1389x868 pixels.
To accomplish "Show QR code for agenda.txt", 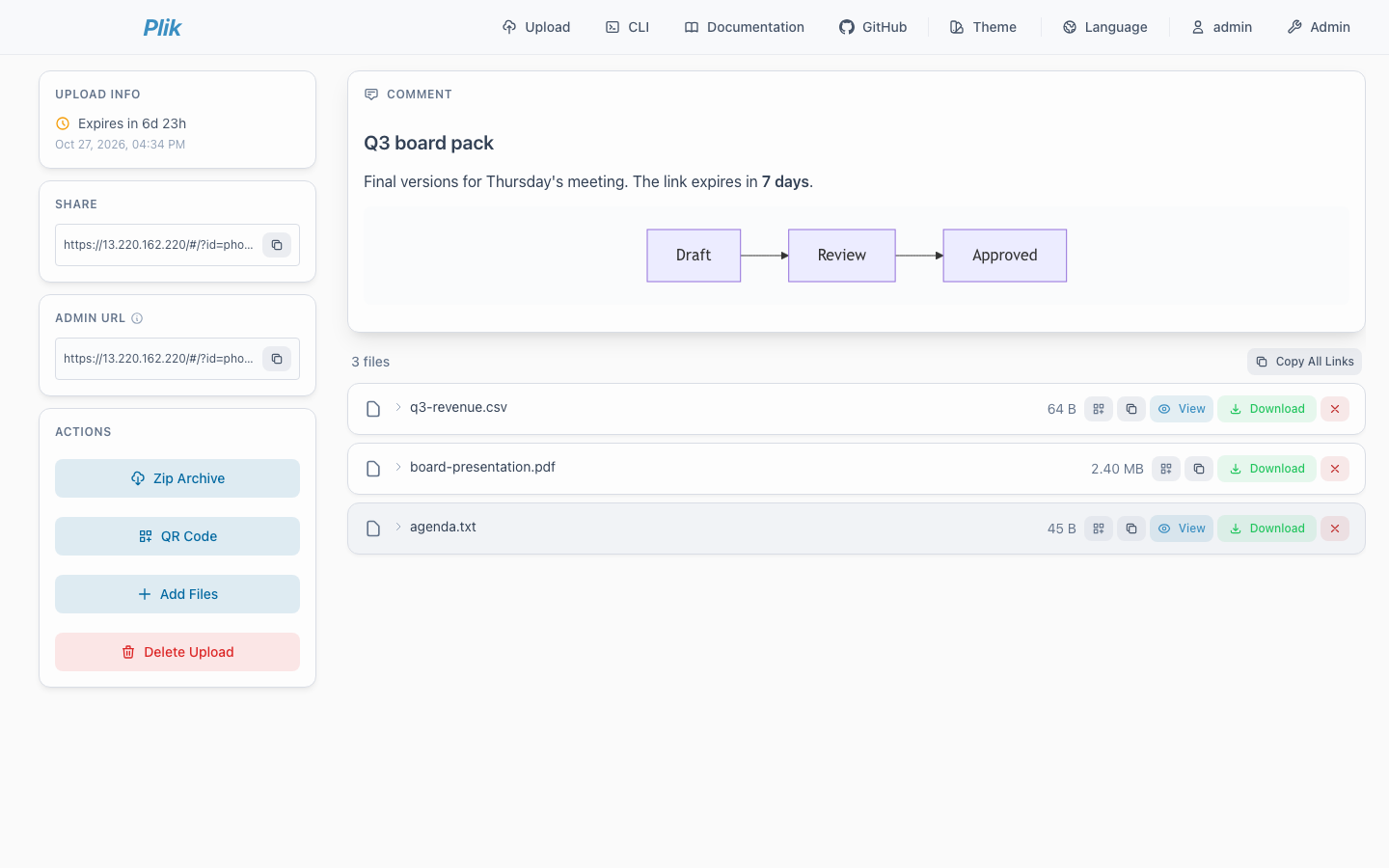I will click(1099, 529).
